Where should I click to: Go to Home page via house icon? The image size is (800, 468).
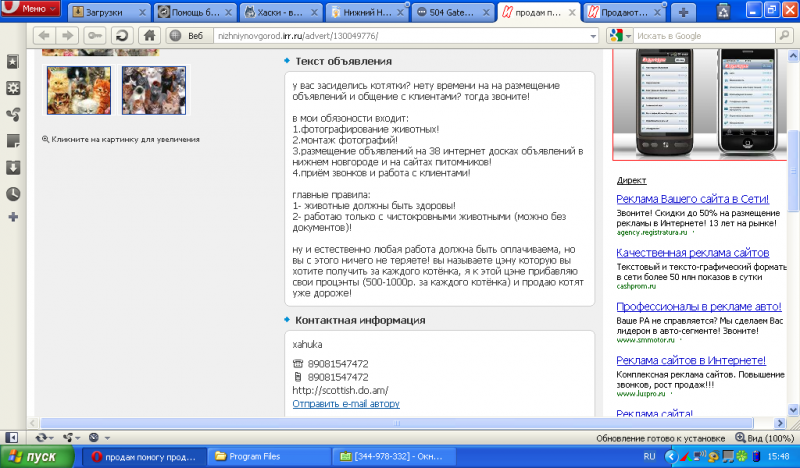[x=148, y=35]
